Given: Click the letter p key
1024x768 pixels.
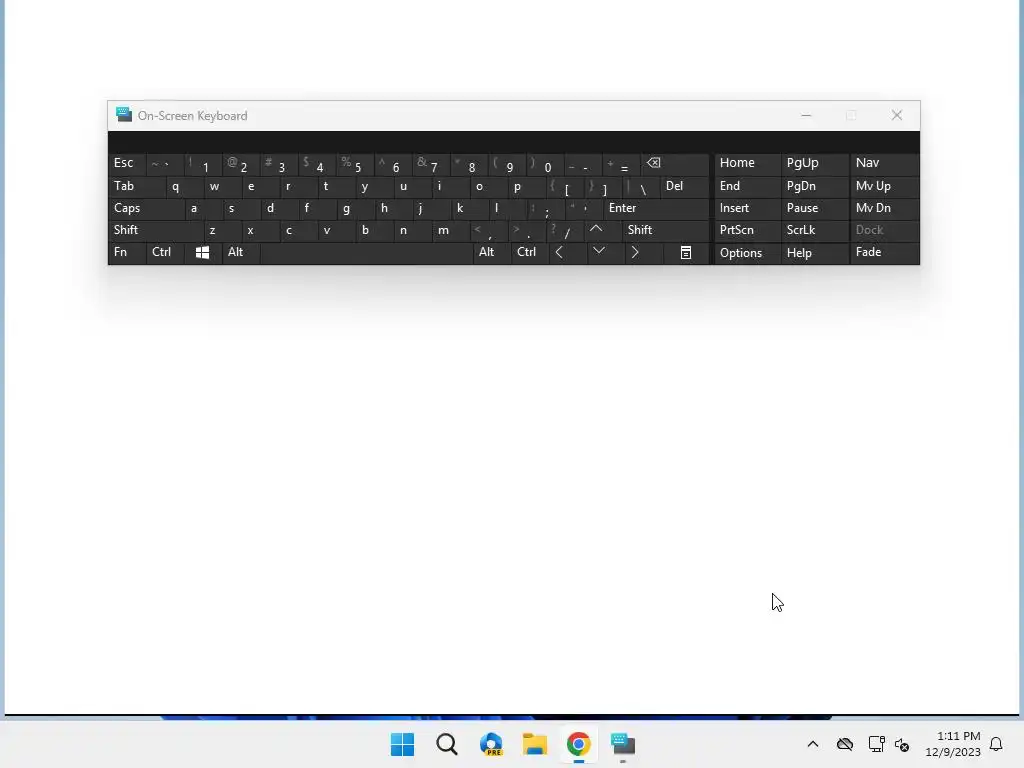Looking at the screenshot, I should pos(527,186).
